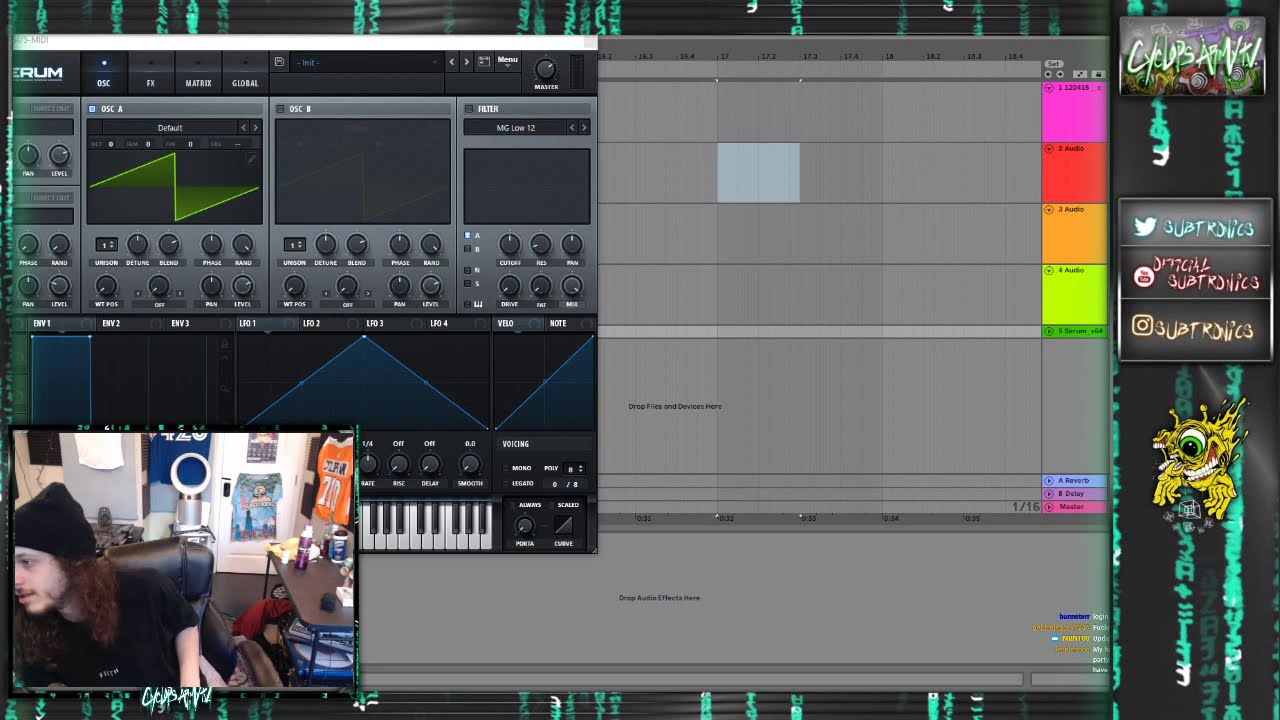This screenshot has width=1280, height=720.
Task: Unfold the 5 Serum_x64 track
Action: pyautogui.click(x=1049, y=331)
